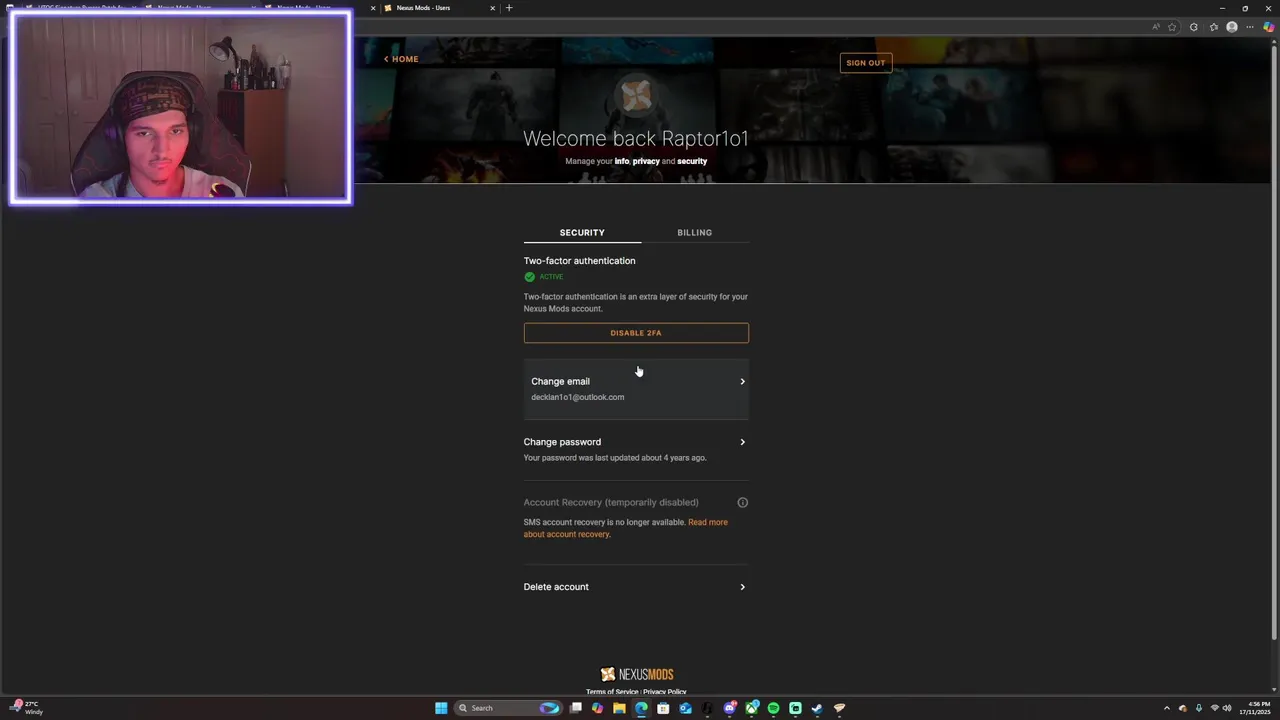Switch to the SECURITY tab
1280x720 pixels.
pyautogui.click(x=582, y=233)
